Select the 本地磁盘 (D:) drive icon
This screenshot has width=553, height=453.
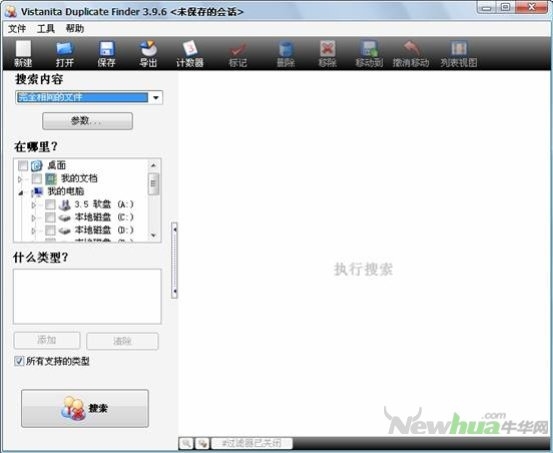[65, 231]
